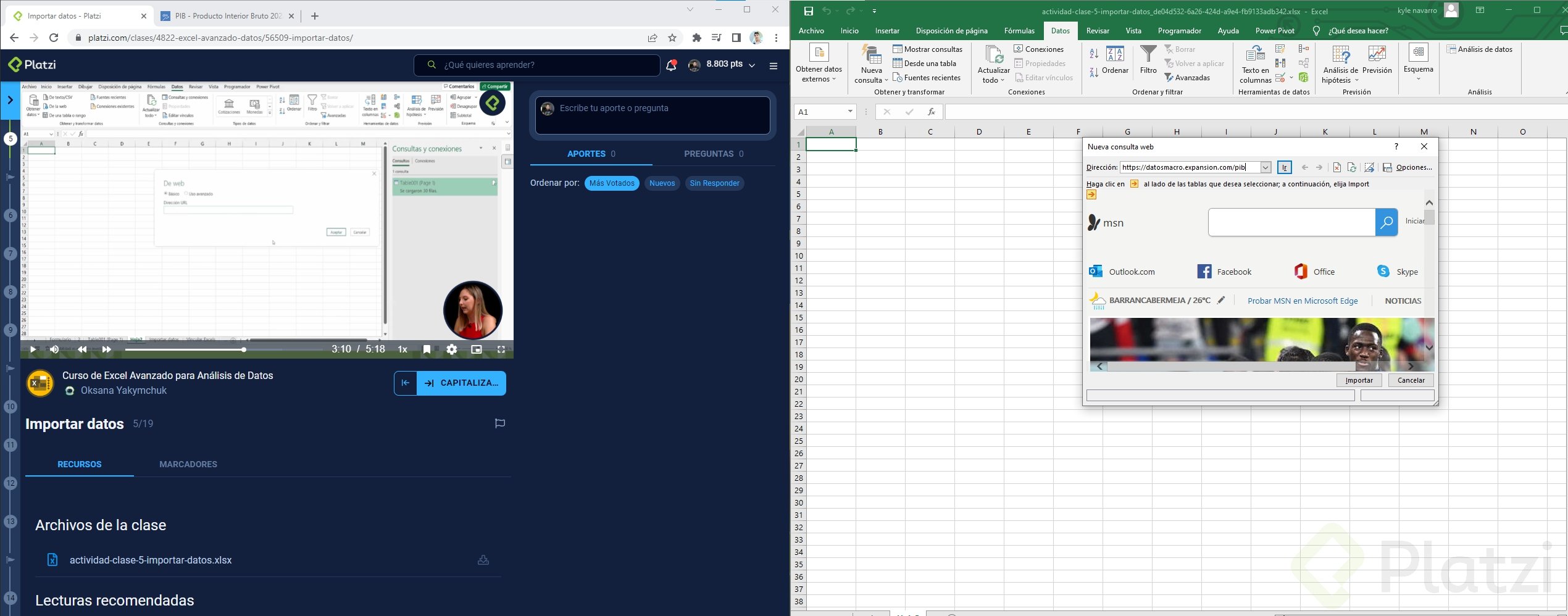Click the MSN search magnifier button

tap(1387, 222)
